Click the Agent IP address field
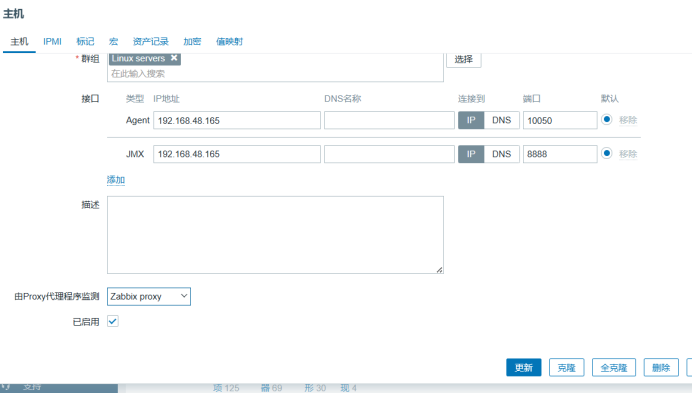Viewport: 692px width, 393px height. pos(237,121)
